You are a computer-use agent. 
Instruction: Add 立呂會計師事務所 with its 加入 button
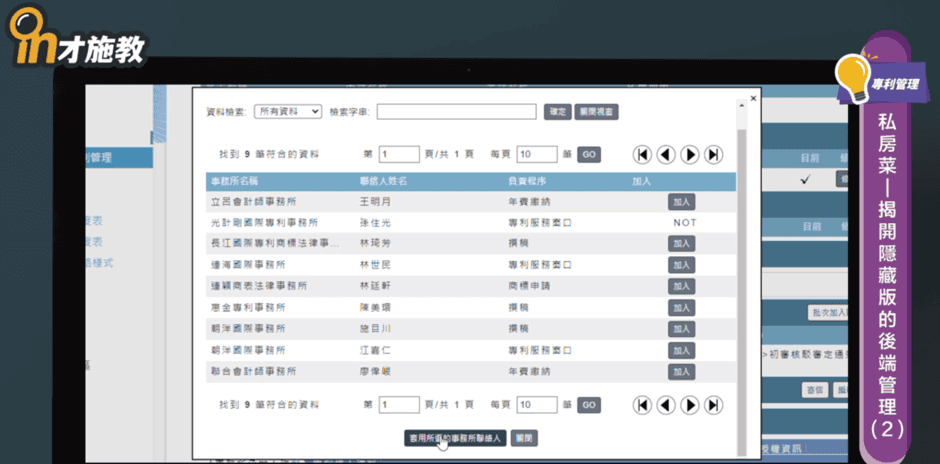tap(682, 202)
